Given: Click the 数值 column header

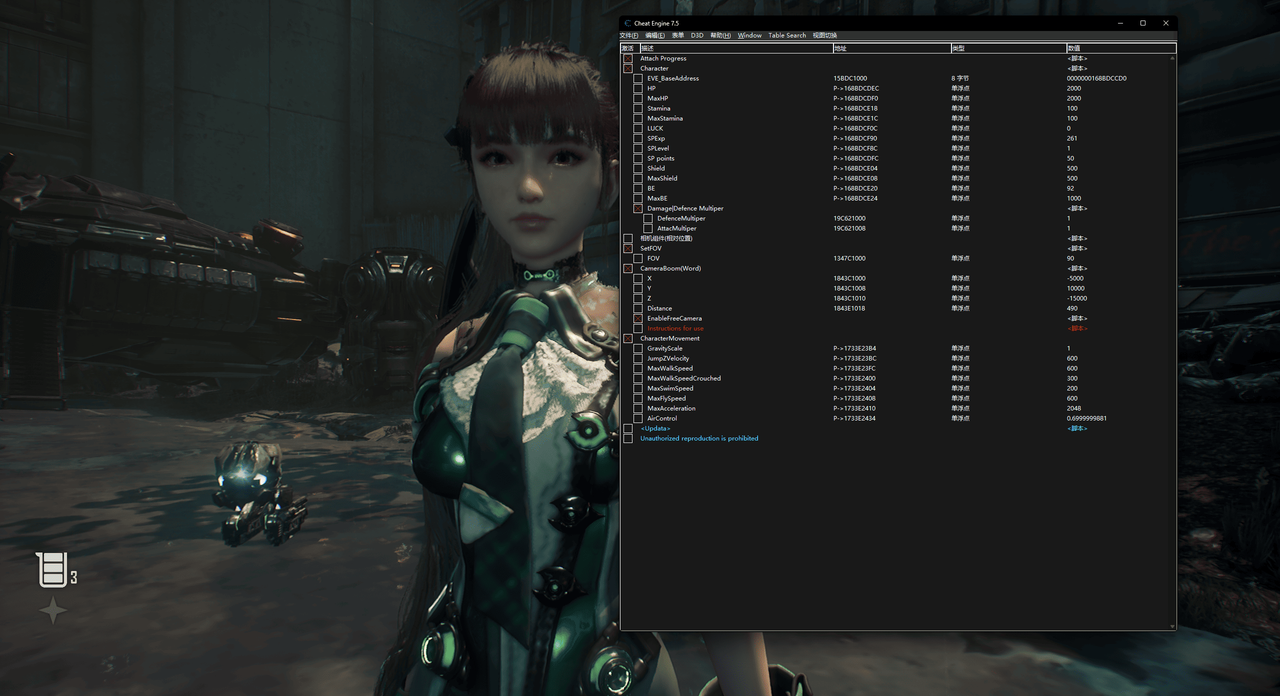Looking at the screenshot, I should pyautogui.click(x=1121, y=48).
